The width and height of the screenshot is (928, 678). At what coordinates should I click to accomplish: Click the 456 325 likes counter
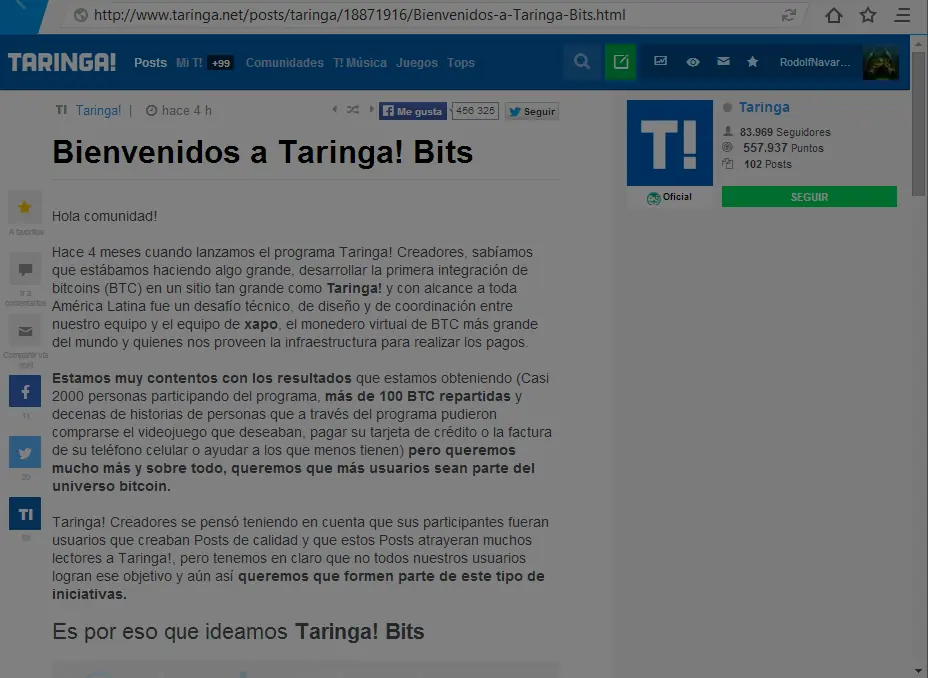click(475, 111)
